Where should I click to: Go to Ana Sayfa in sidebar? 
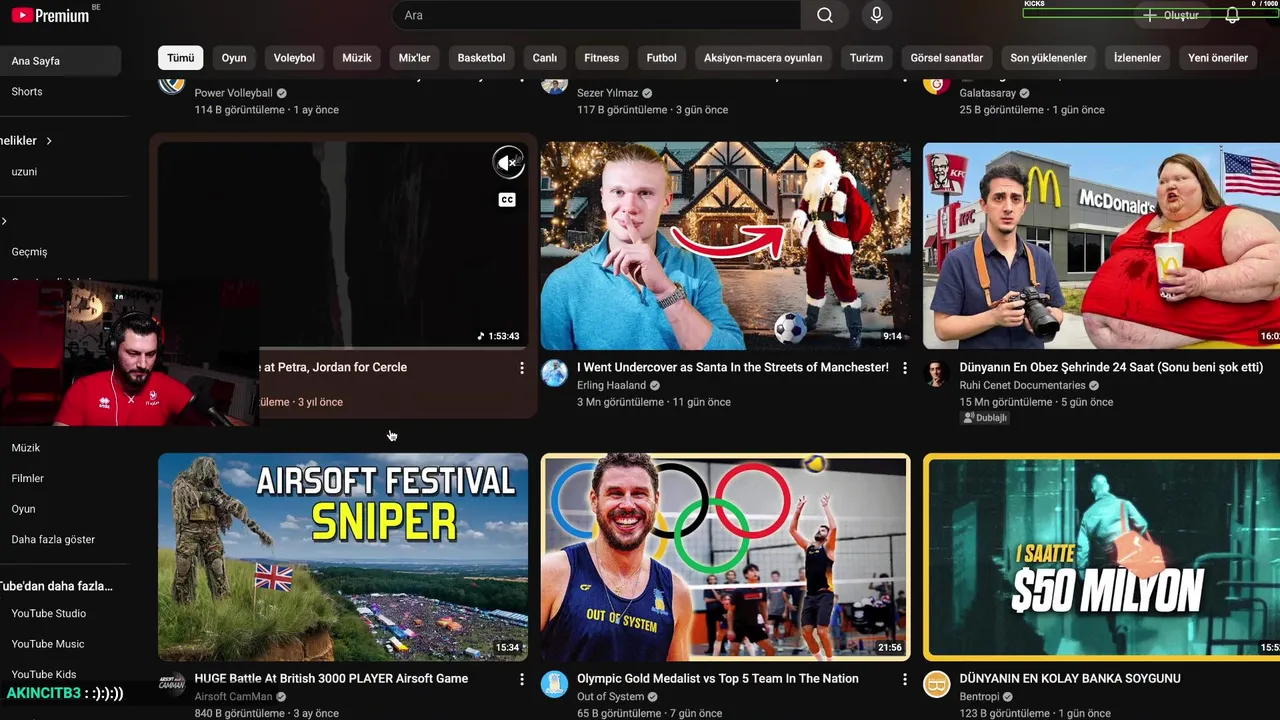click(x=60, y=61)
